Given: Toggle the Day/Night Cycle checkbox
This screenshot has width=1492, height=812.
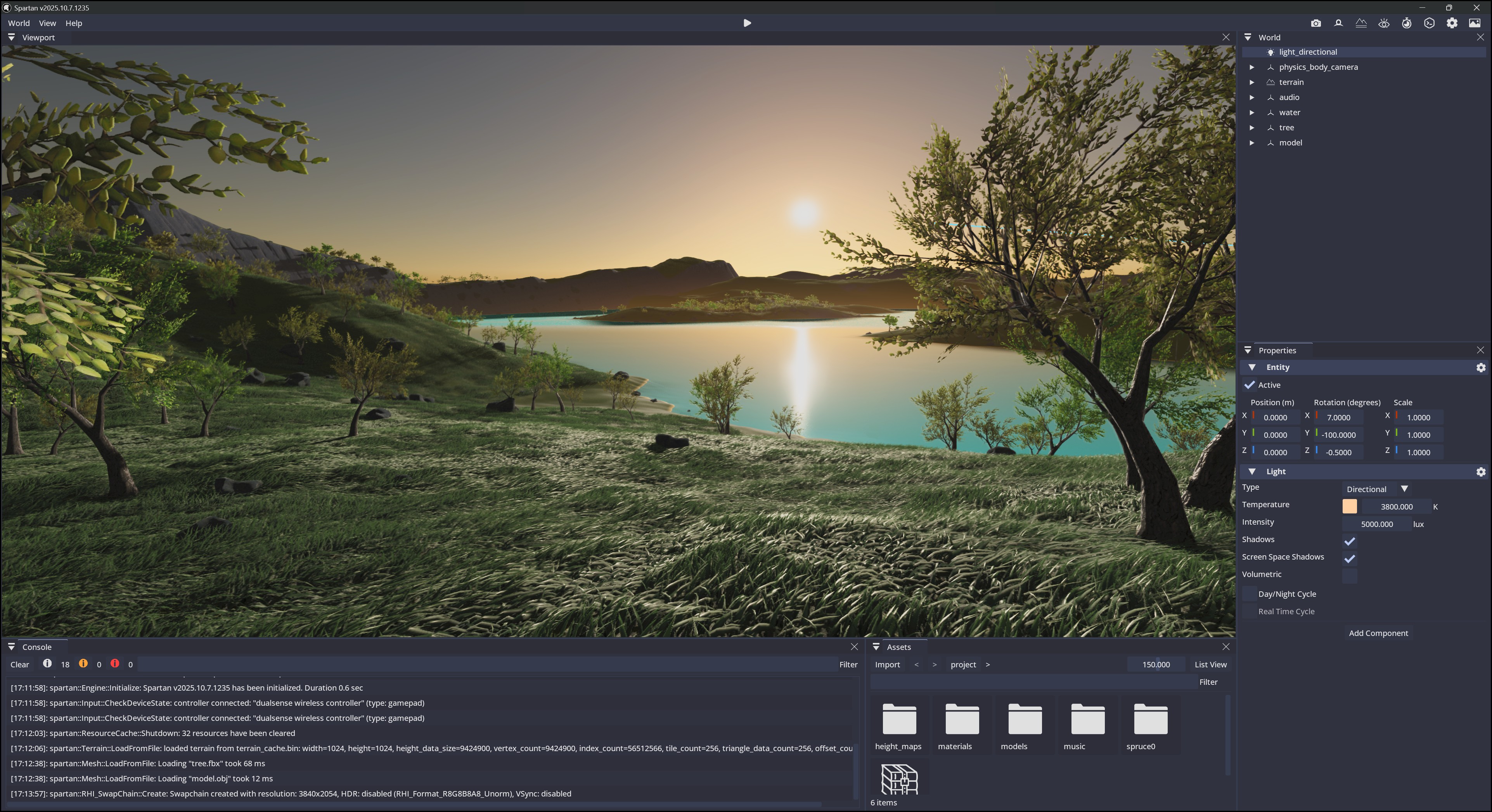Looking at the screenshot, I should (x=1249, y=594).
